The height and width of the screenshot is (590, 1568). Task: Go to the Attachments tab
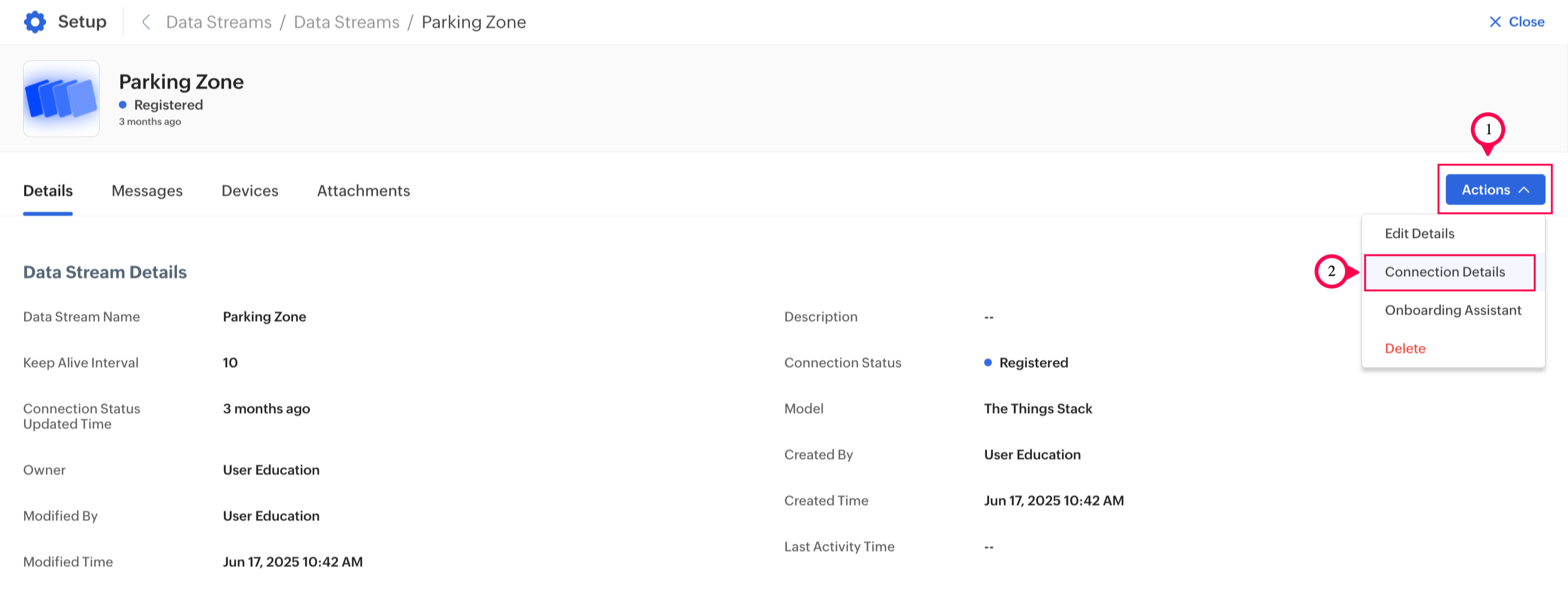point(364,191)
